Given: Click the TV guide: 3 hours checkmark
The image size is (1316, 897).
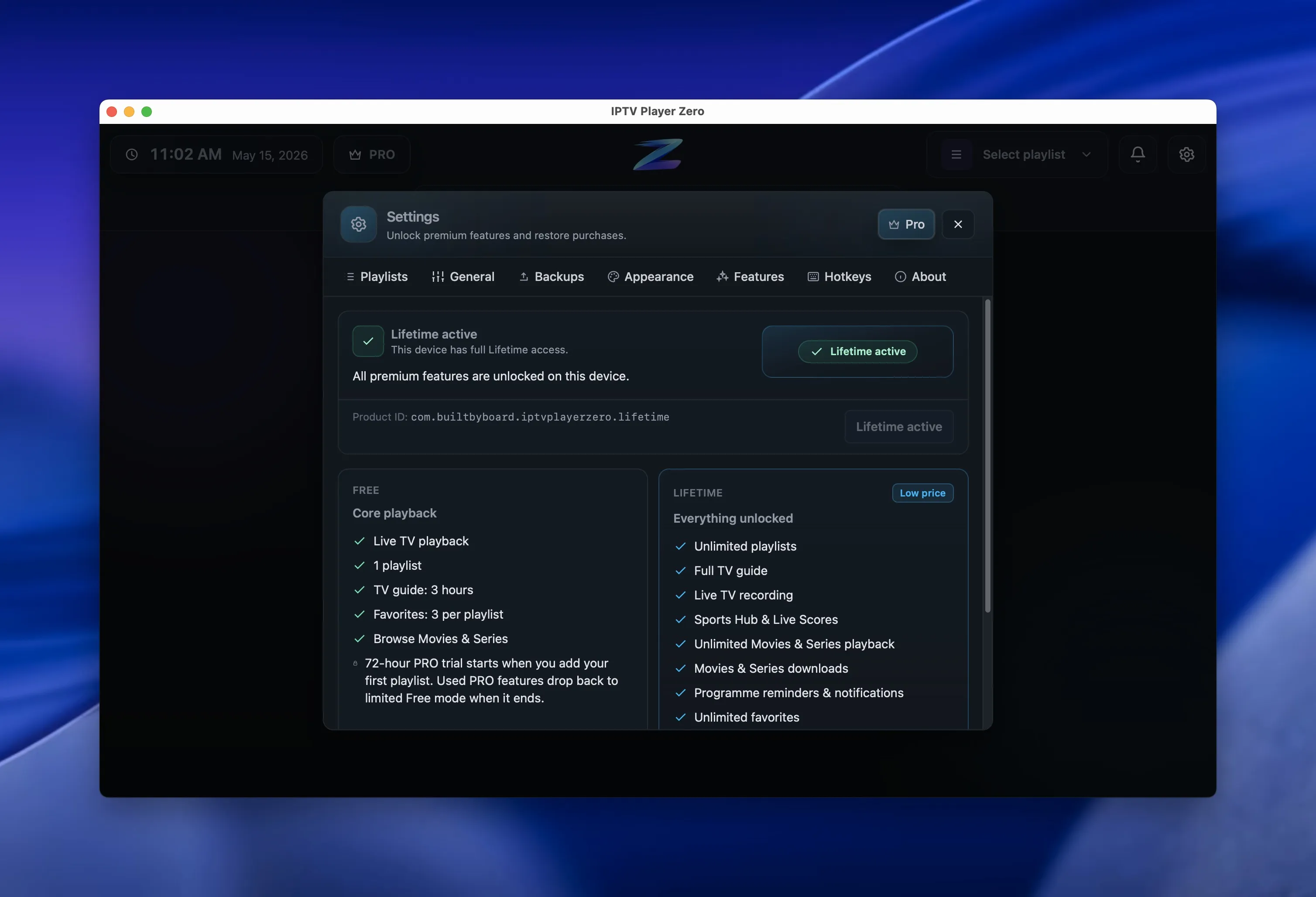Looking at the screenshot, I should coord(359,589).
